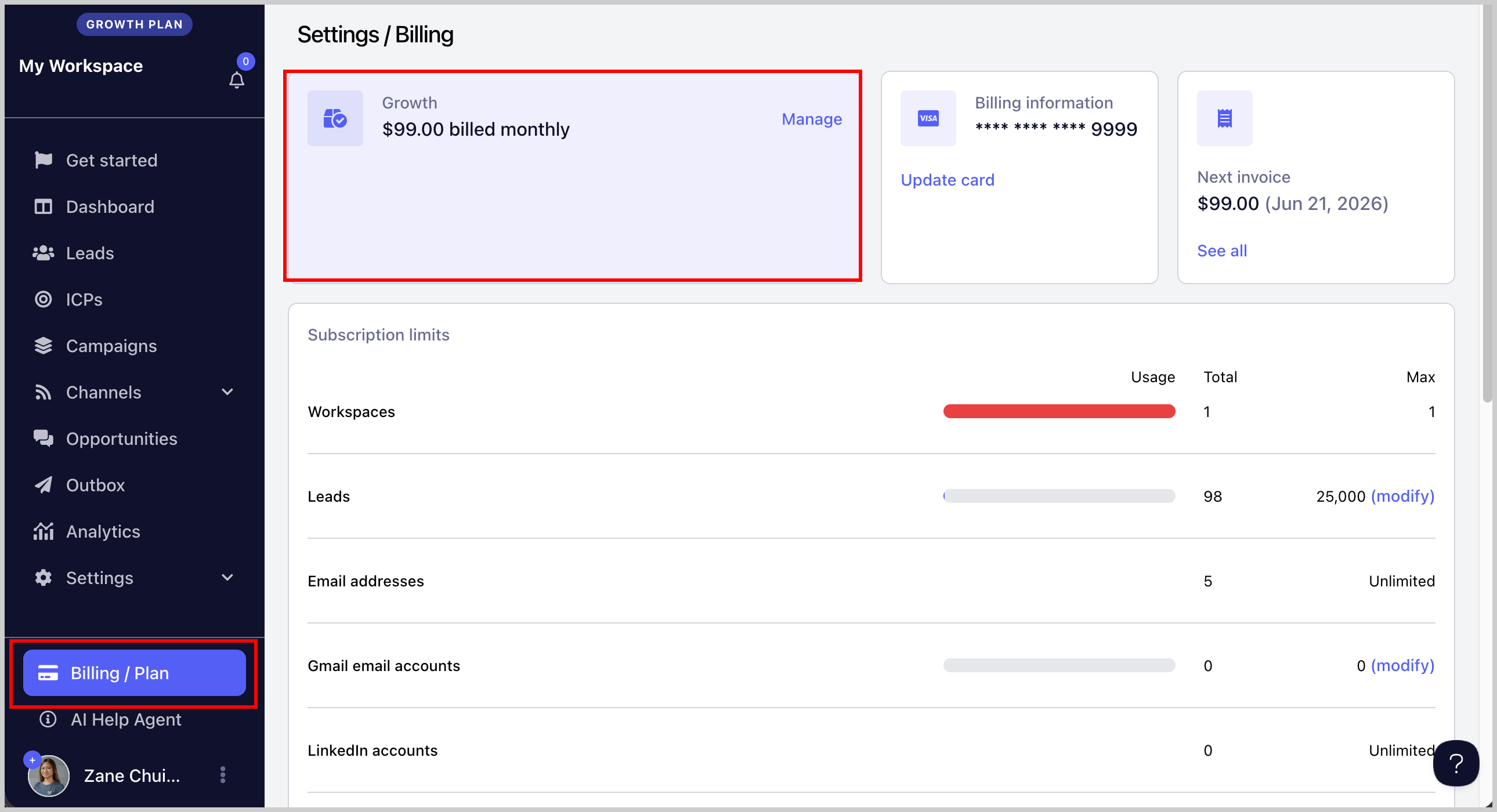The image size is (1497, 812).
Task: Click the Billing / Plan card icon
Action: (x=48, y=673)
